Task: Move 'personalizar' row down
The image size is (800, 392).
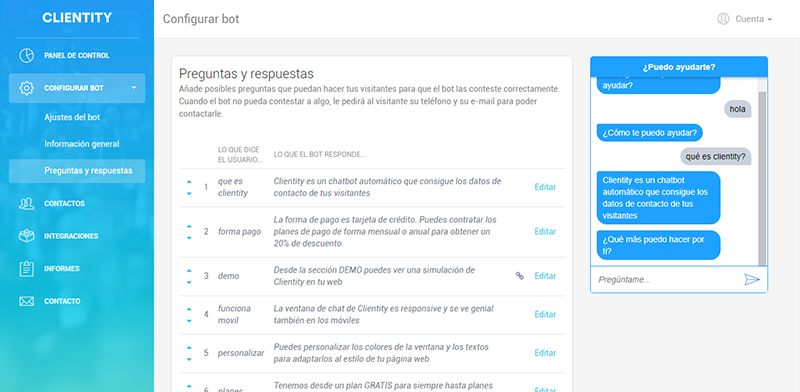Action: tap(189, 359)
